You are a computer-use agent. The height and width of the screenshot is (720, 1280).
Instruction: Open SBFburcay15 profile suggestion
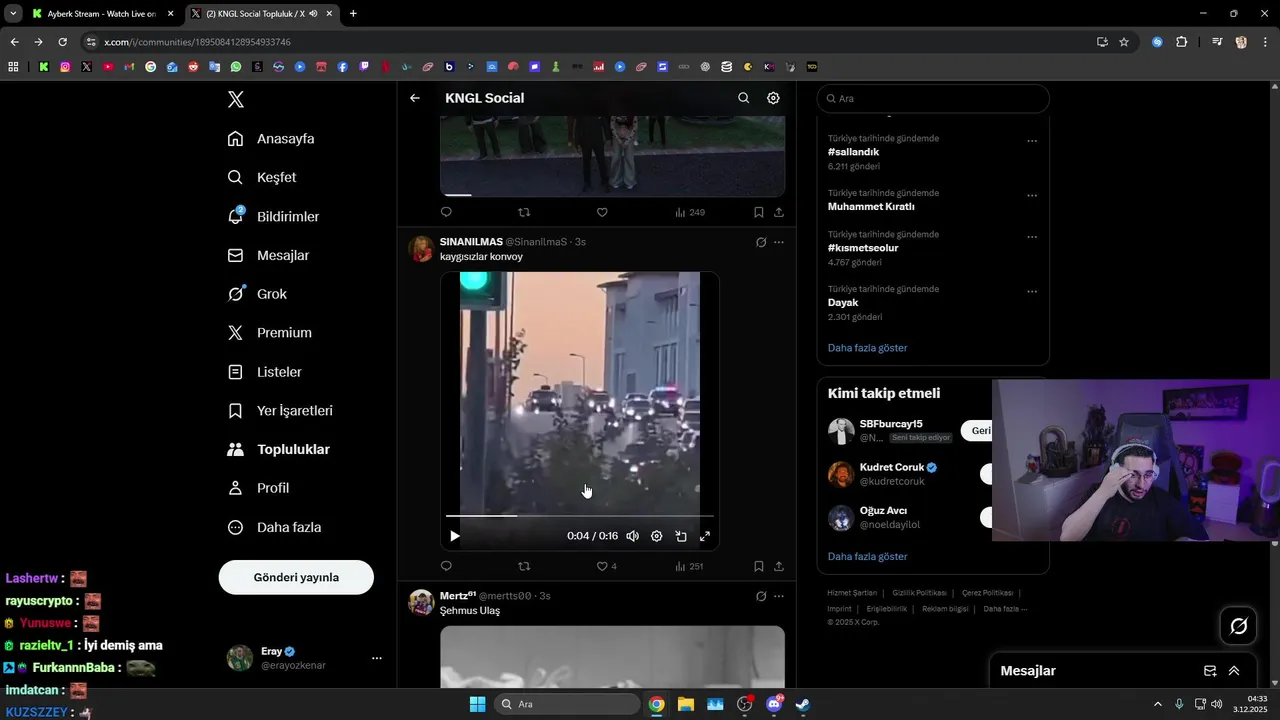coord(891,424)
